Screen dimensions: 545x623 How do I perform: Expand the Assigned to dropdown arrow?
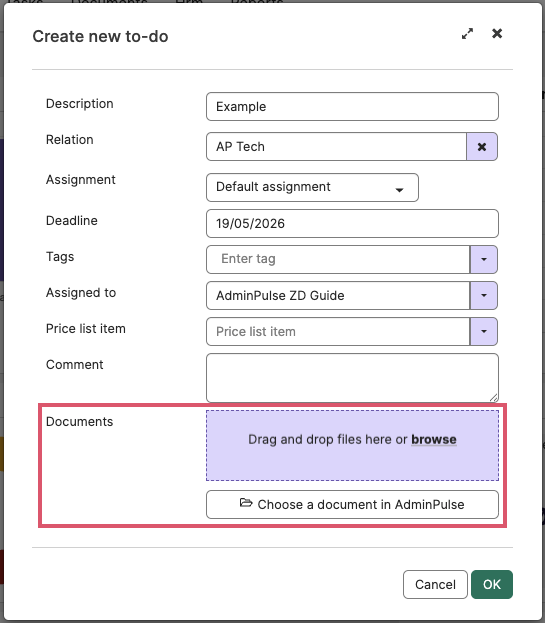pyautogui.click(x=484, y=296)
